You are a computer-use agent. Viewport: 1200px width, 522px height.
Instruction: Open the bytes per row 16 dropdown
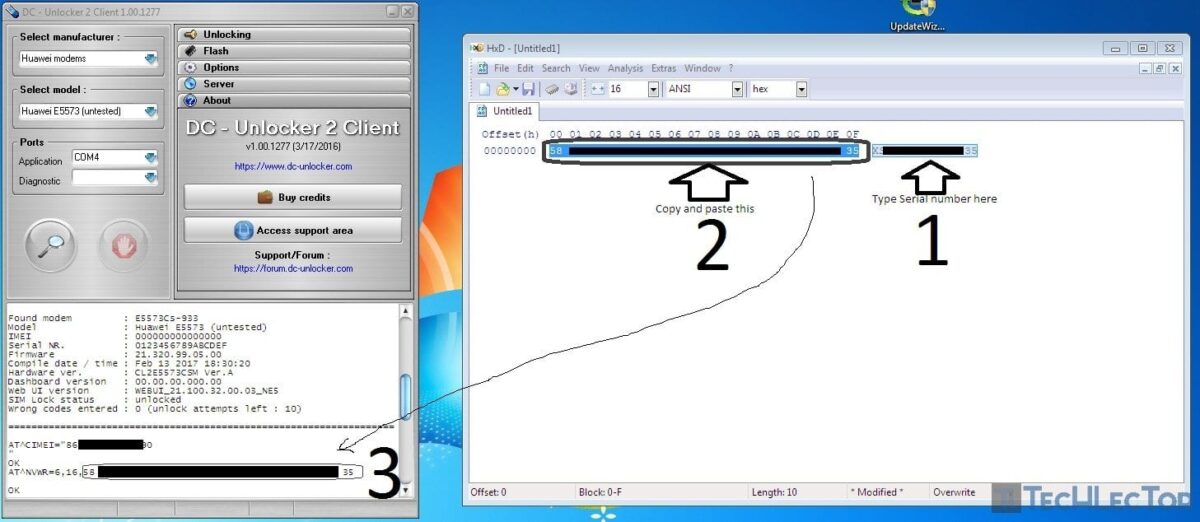653,89
